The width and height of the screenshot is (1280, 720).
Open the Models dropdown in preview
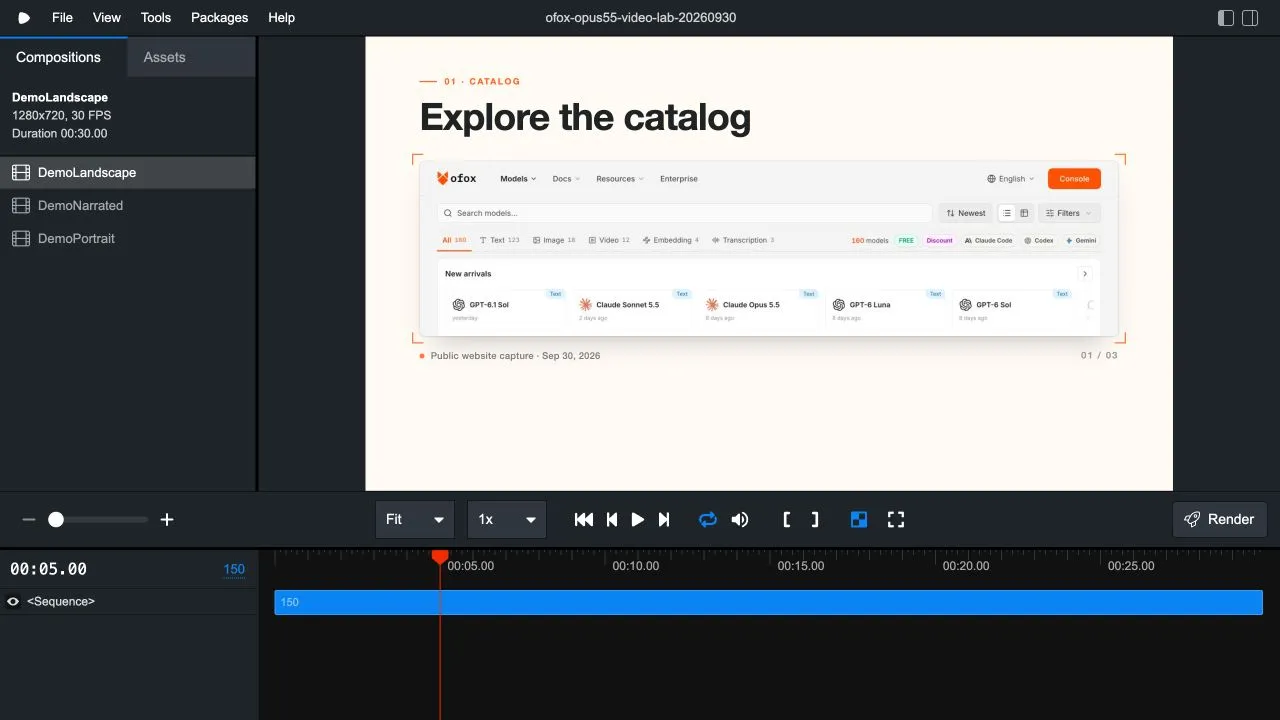(518, 179)
